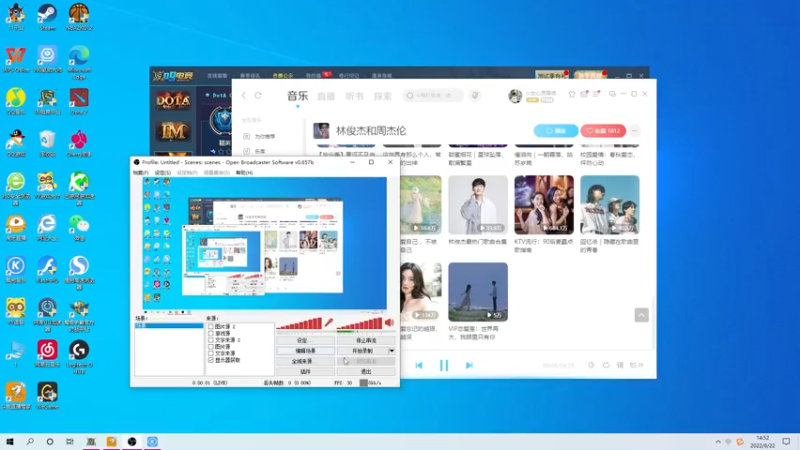Open NBA2K desktop shortcut
The width and height of the screenshot is (800, 450).
[x=79, y=17]
